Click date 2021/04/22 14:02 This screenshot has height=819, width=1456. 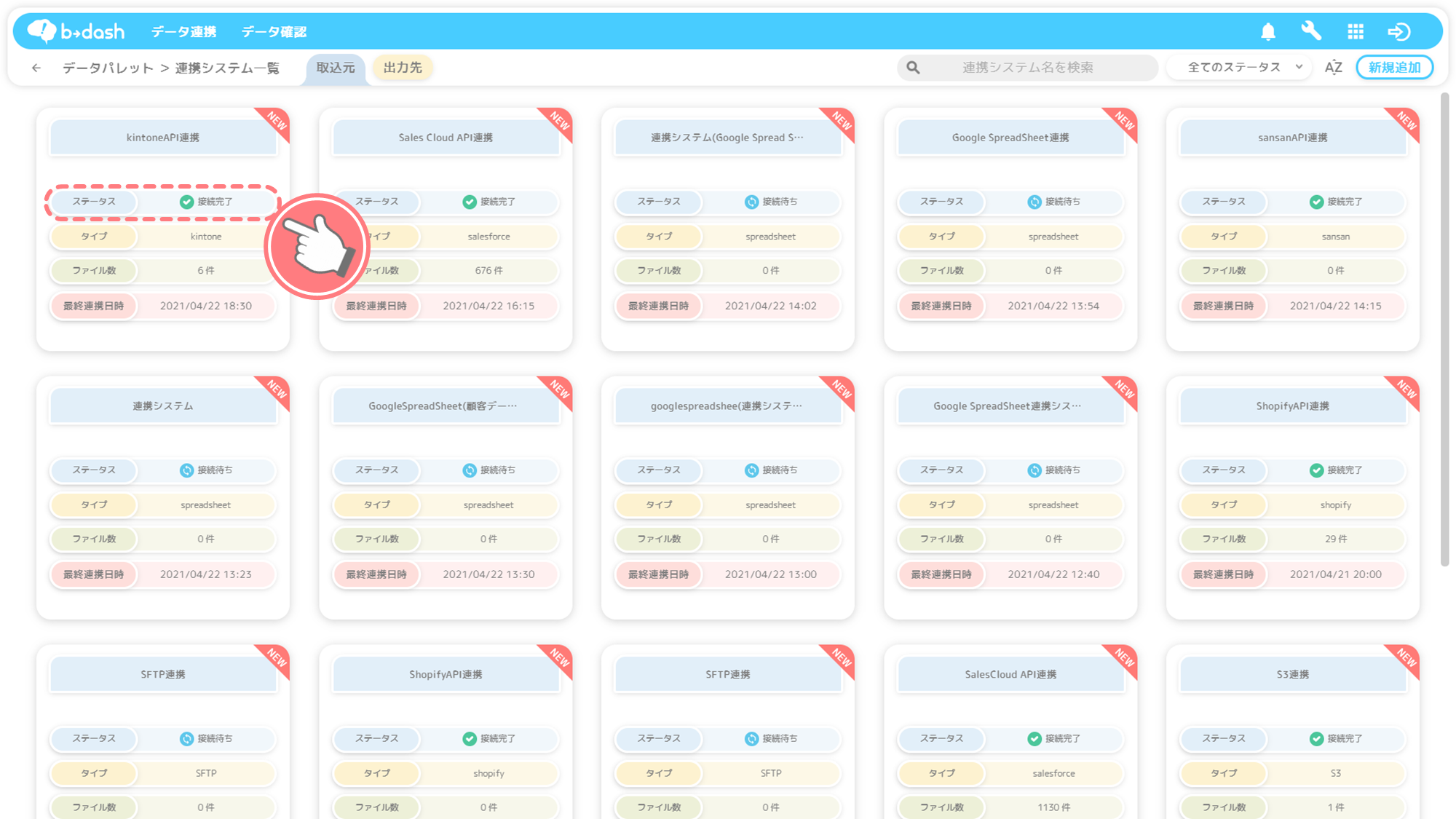[771, 306]
